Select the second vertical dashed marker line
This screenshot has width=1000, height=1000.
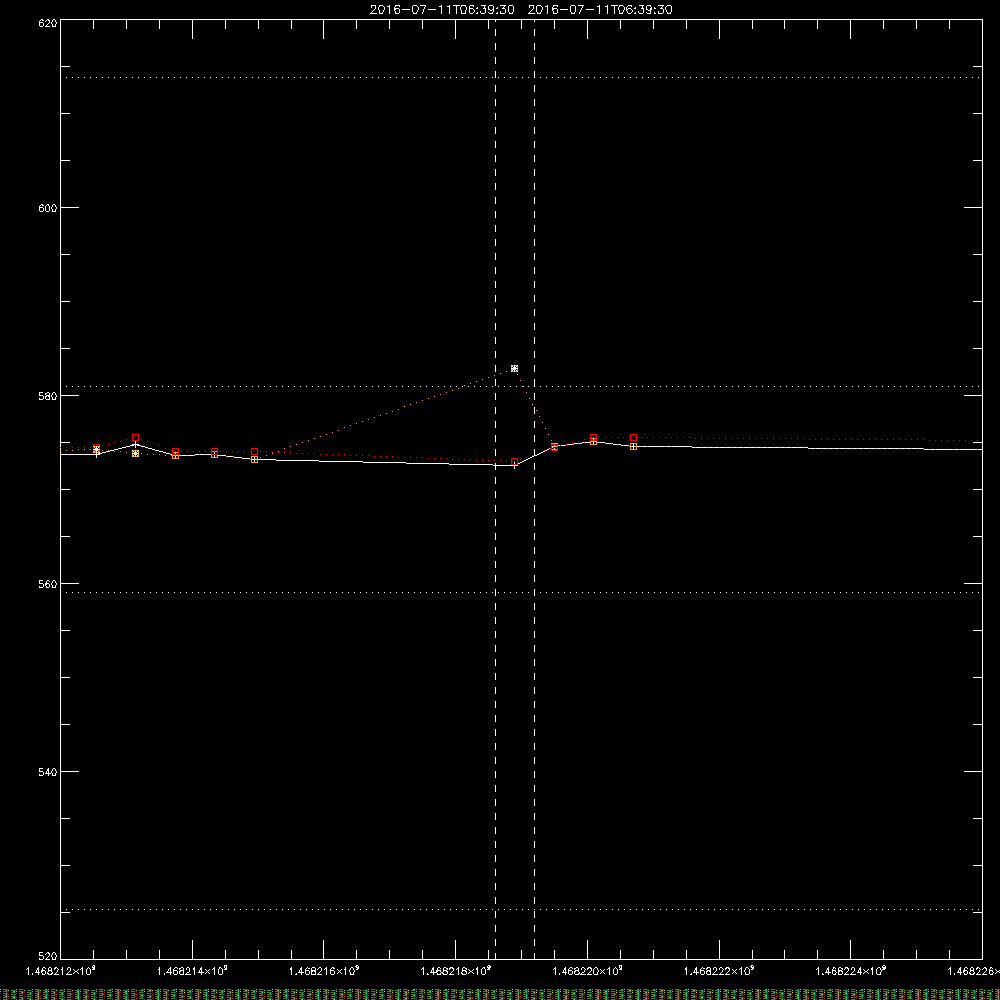click(x=534, y=489)
